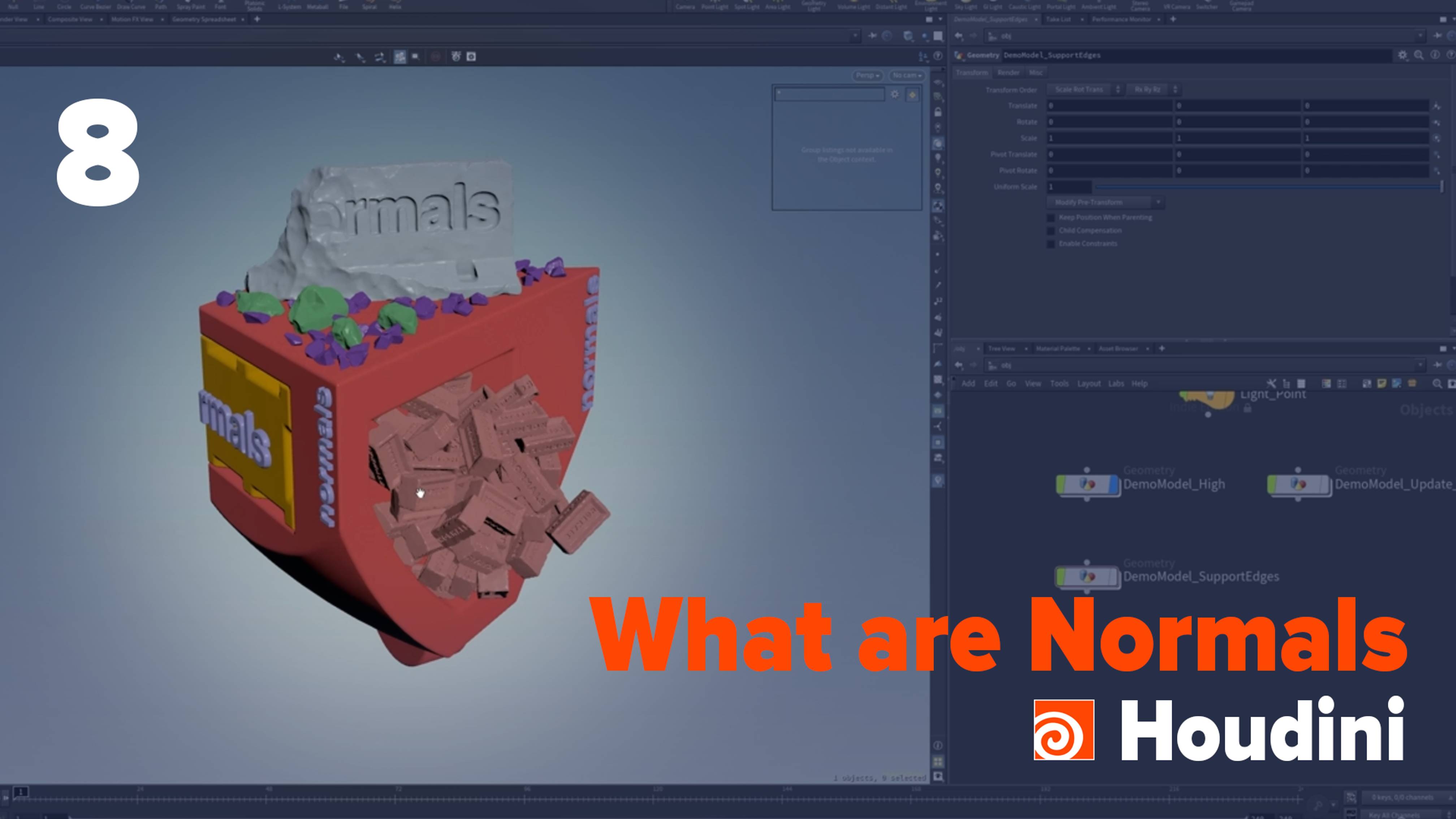Switch to the Tree View tab

click(x=1002, y=349)
